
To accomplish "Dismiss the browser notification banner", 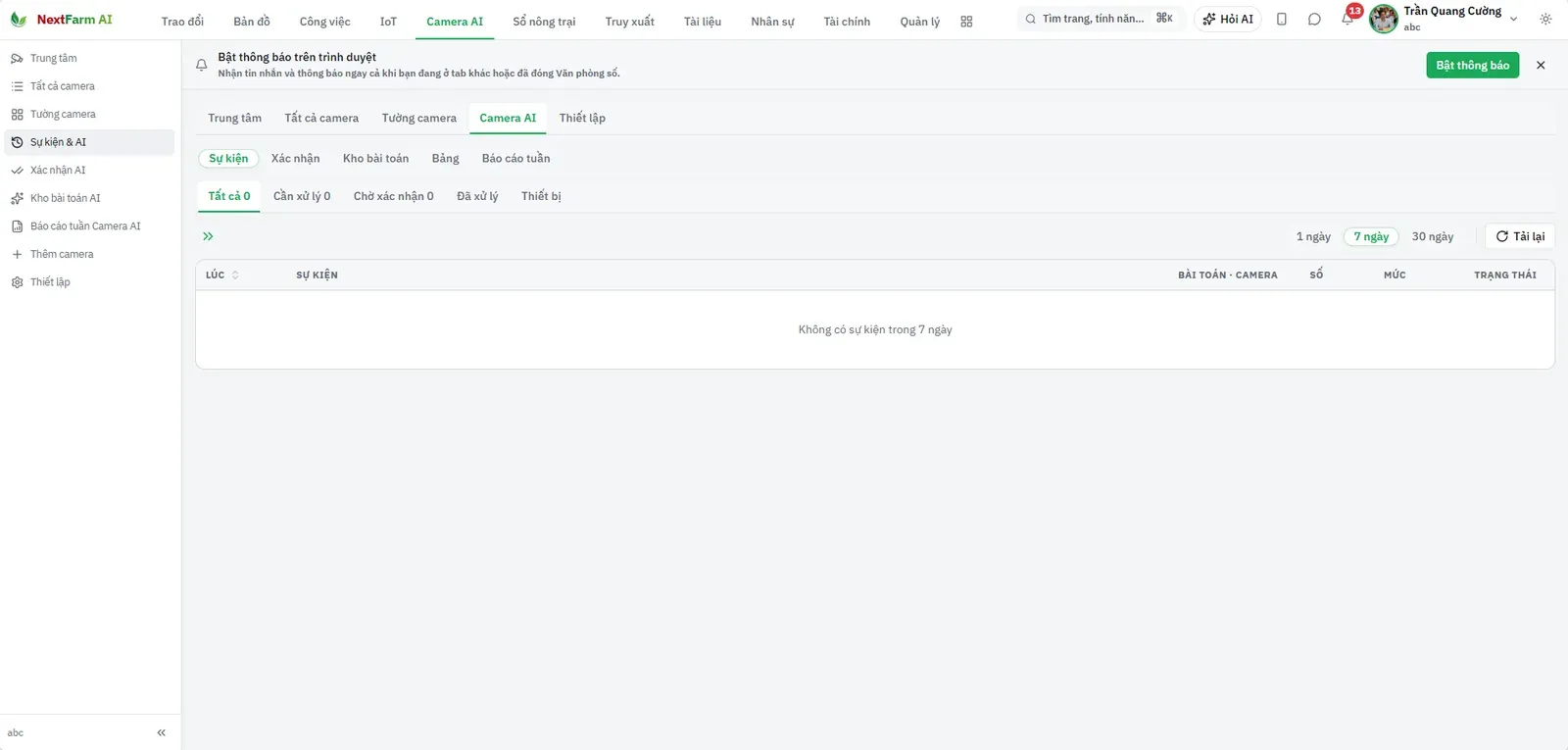I will tap(1541, 66).
